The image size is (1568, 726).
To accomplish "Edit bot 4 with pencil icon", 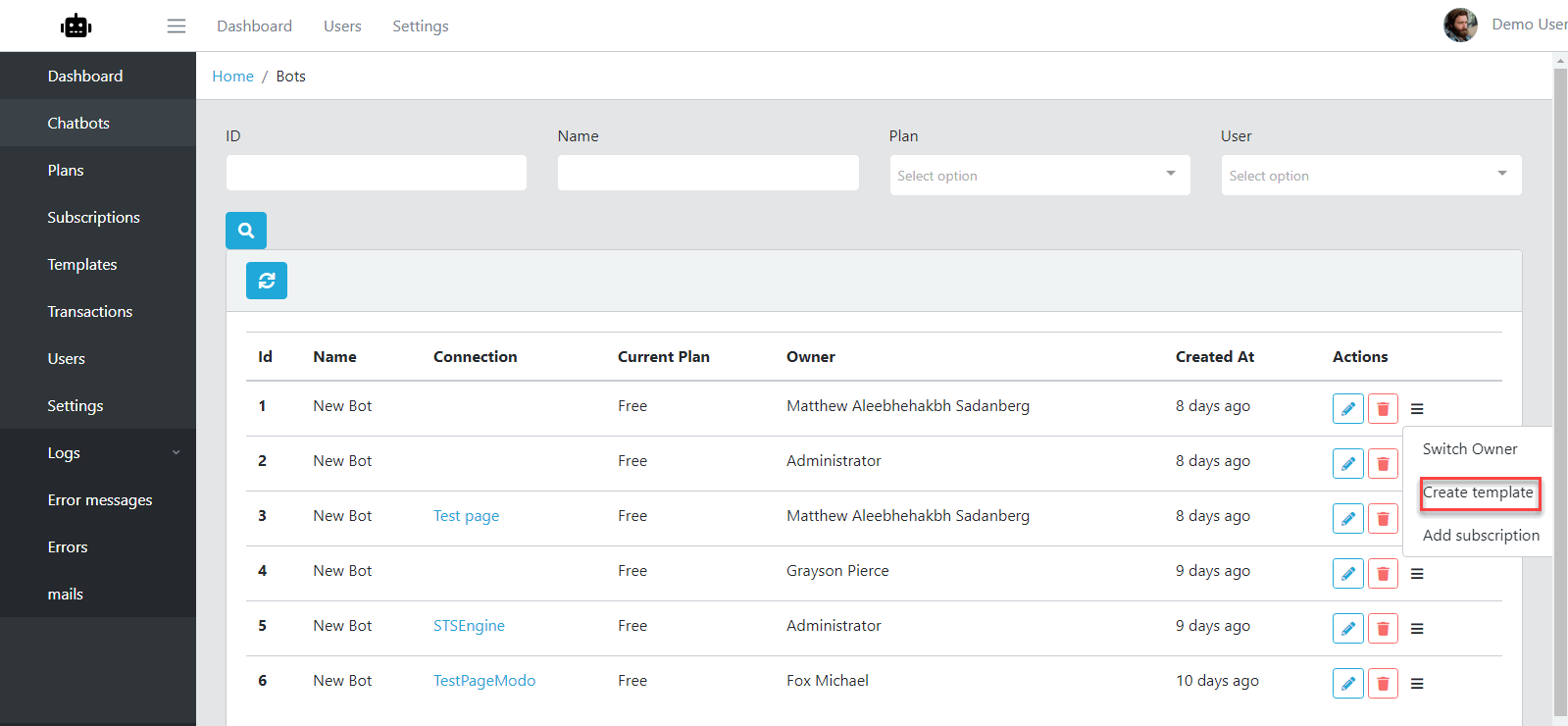I will [1348, 573].
